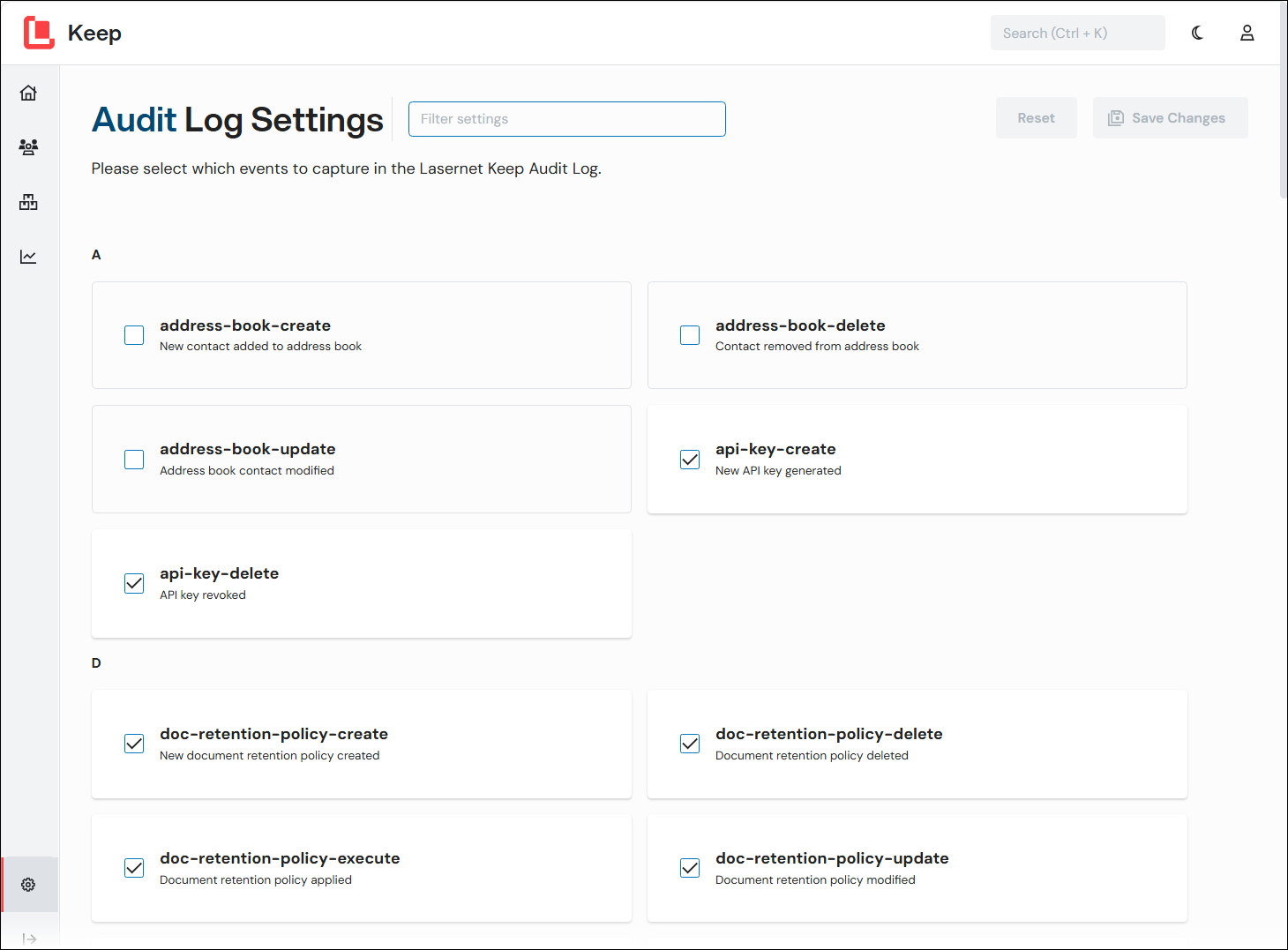Image resolution: width=1288 pixels, height=950 pixels.
Task: Uncheck doc-retention-policy-execute checkbox
Action: point(134,868)
